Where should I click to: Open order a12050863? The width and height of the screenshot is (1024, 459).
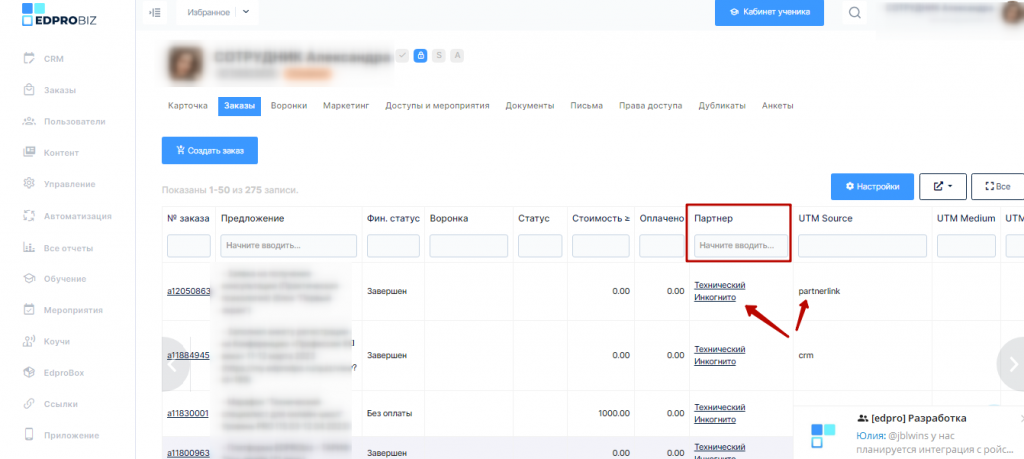pyautogui.click(x=189, y=291)
